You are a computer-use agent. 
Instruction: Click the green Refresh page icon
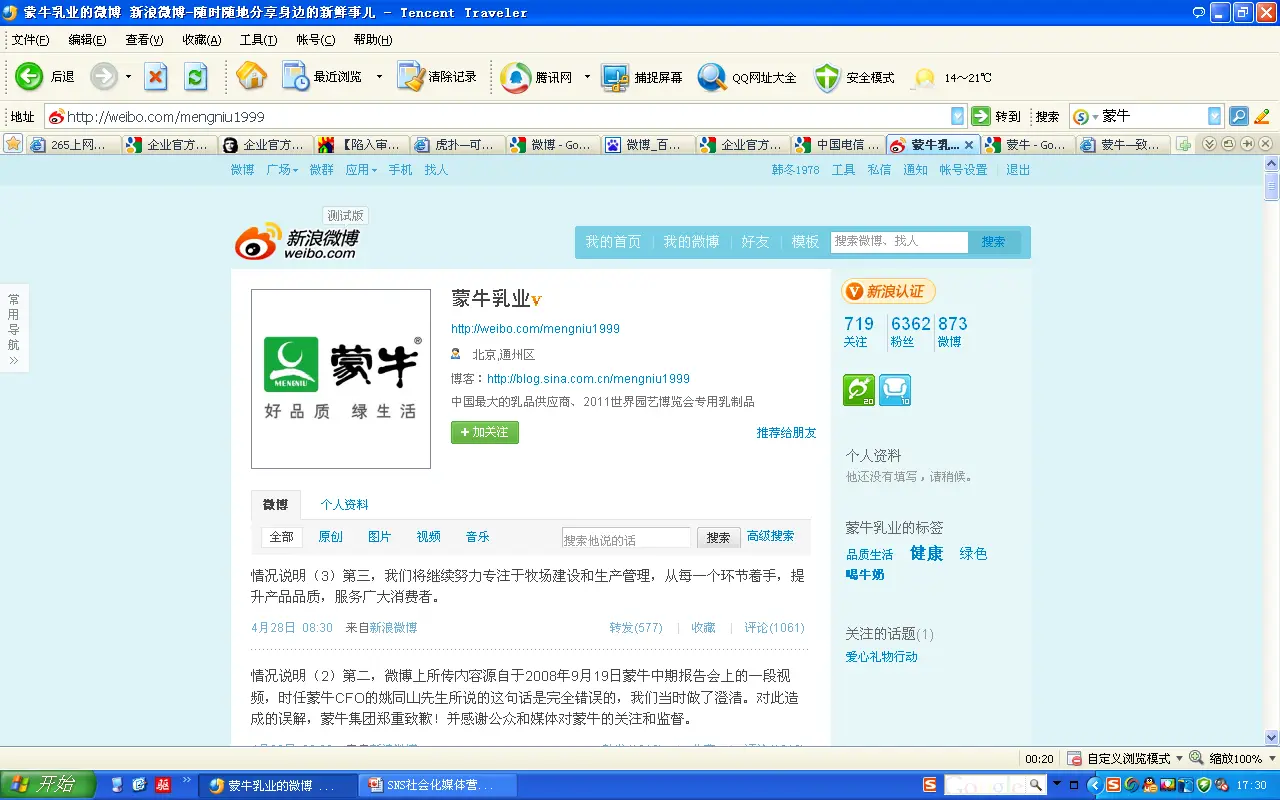click(196, 77)
